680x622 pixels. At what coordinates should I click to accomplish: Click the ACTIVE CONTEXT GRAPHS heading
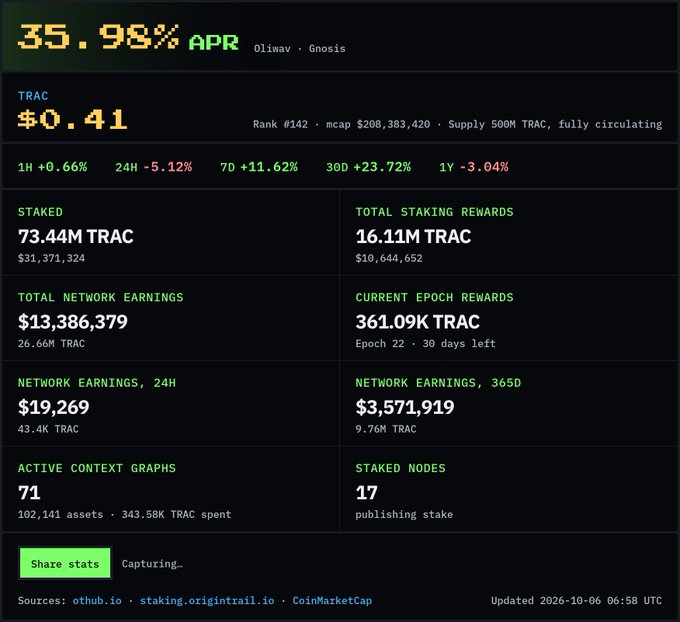(x=97, y=468)
